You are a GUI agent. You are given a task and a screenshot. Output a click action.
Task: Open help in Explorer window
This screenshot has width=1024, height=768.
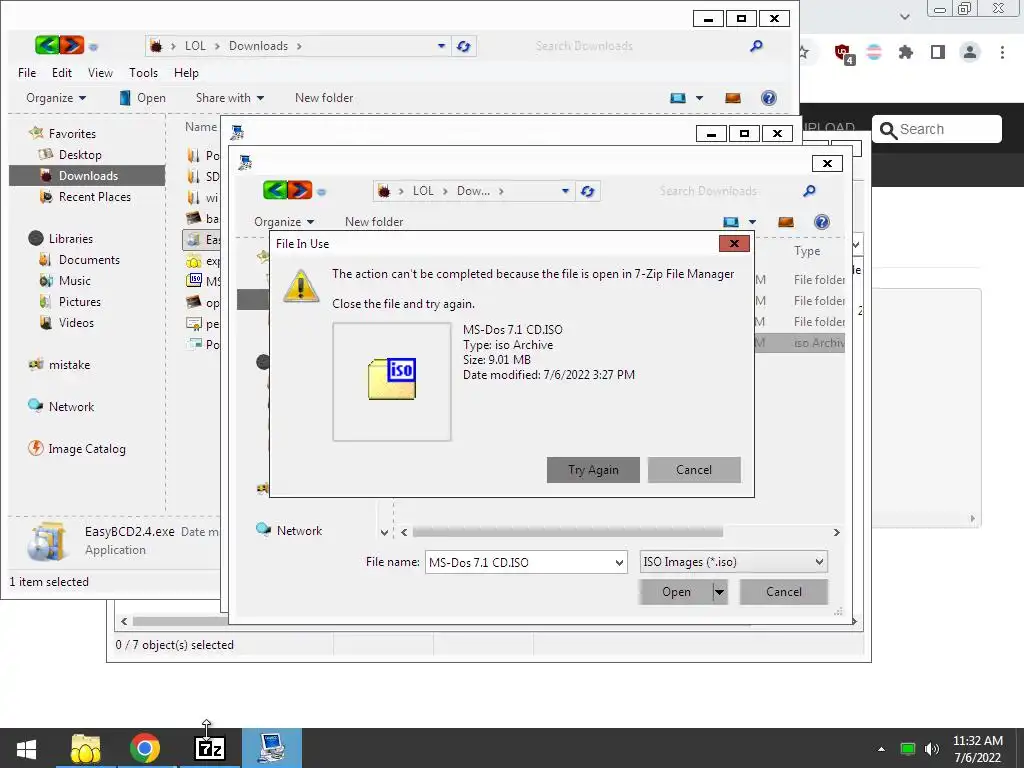pos(769,98)
